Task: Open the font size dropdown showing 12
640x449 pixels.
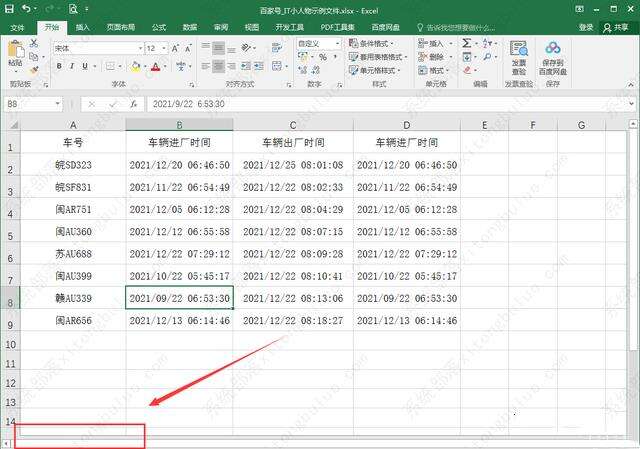Action: point(164,49)
